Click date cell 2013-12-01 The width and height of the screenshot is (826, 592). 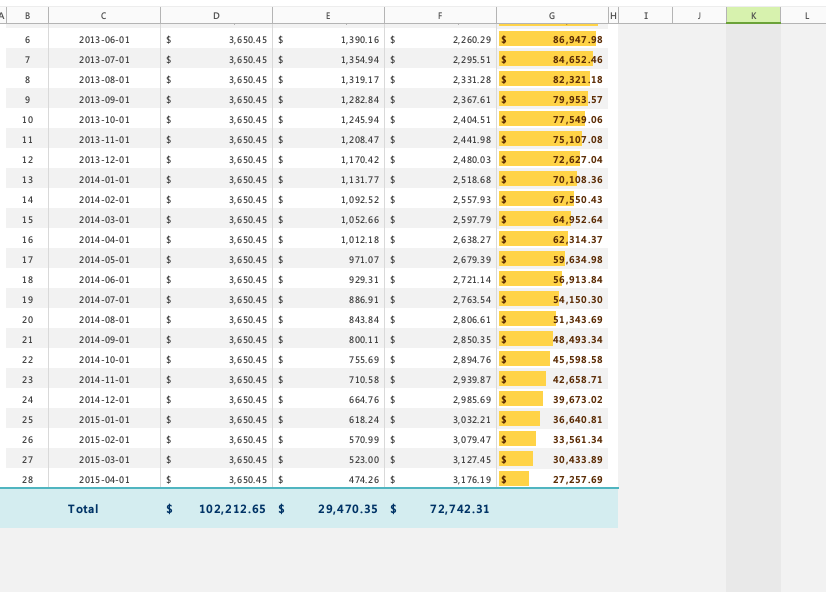pyautogui.click(x=104, y=160)
